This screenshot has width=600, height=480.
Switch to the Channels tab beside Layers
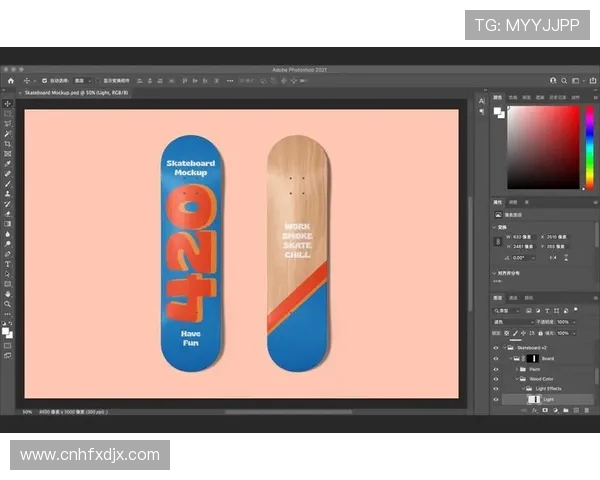coord(514,298)
